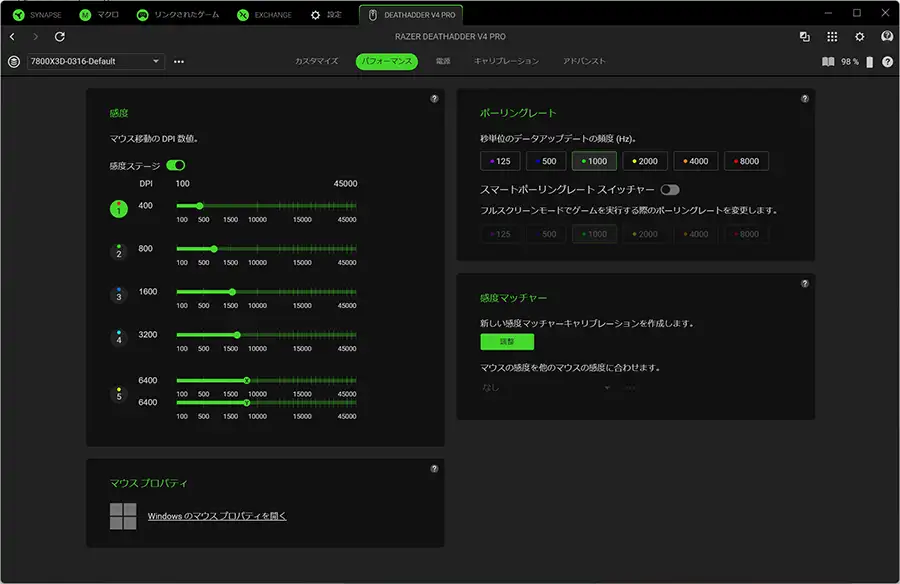Viewport: 900px width, 584px height.
Task: Open the Synapse home tab
Action: click(x=37, y=15)
